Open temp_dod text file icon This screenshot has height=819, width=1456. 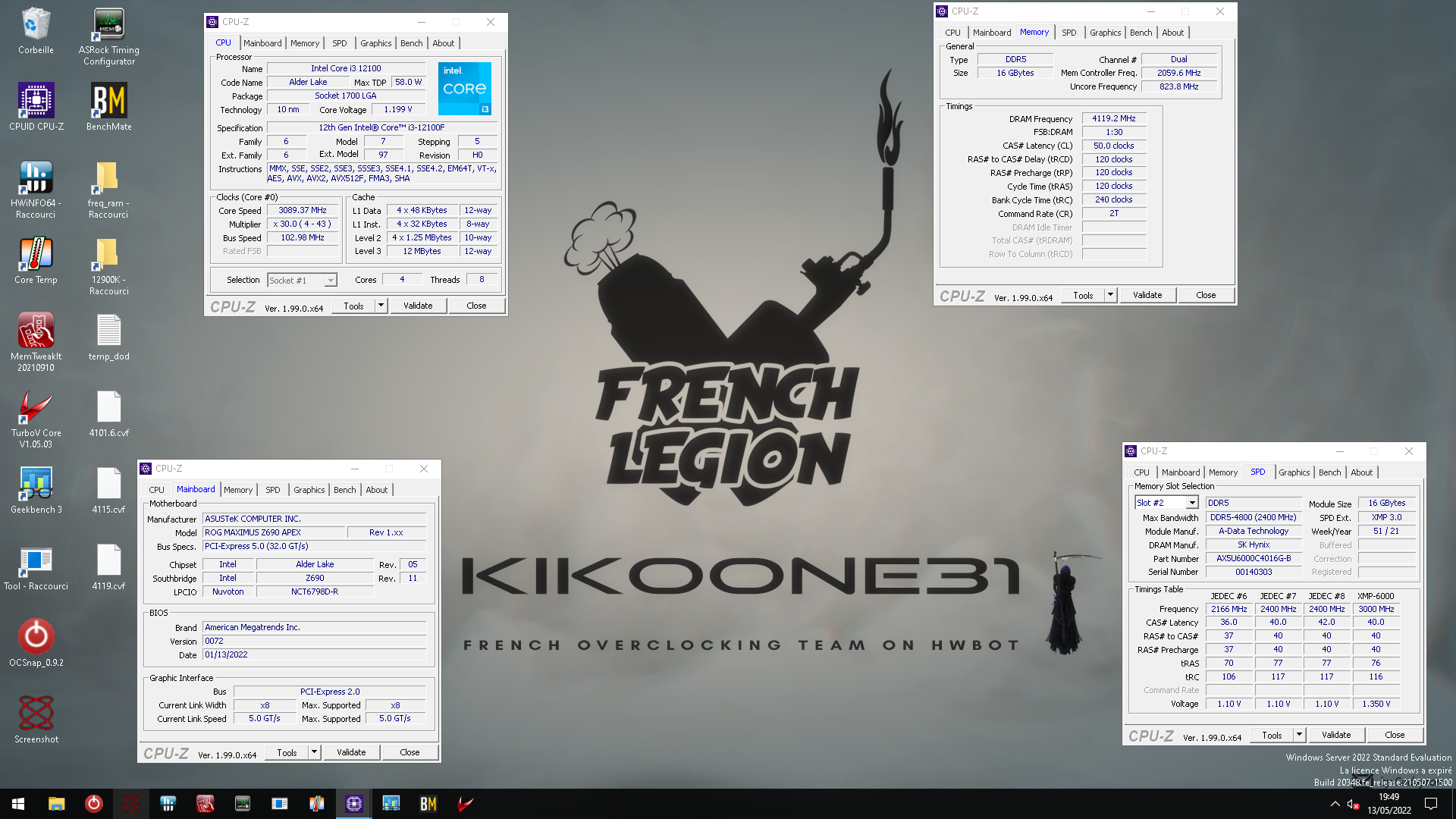tap(108, 337)
